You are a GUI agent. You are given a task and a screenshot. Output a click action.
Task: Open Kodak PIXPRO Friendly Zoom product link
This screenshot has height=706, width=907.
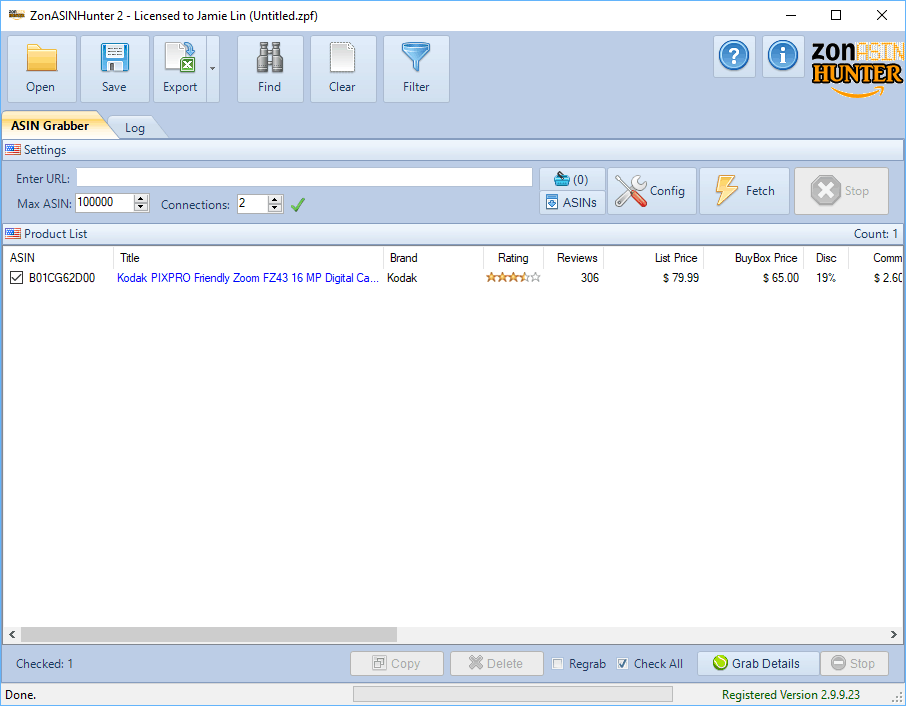248,278
